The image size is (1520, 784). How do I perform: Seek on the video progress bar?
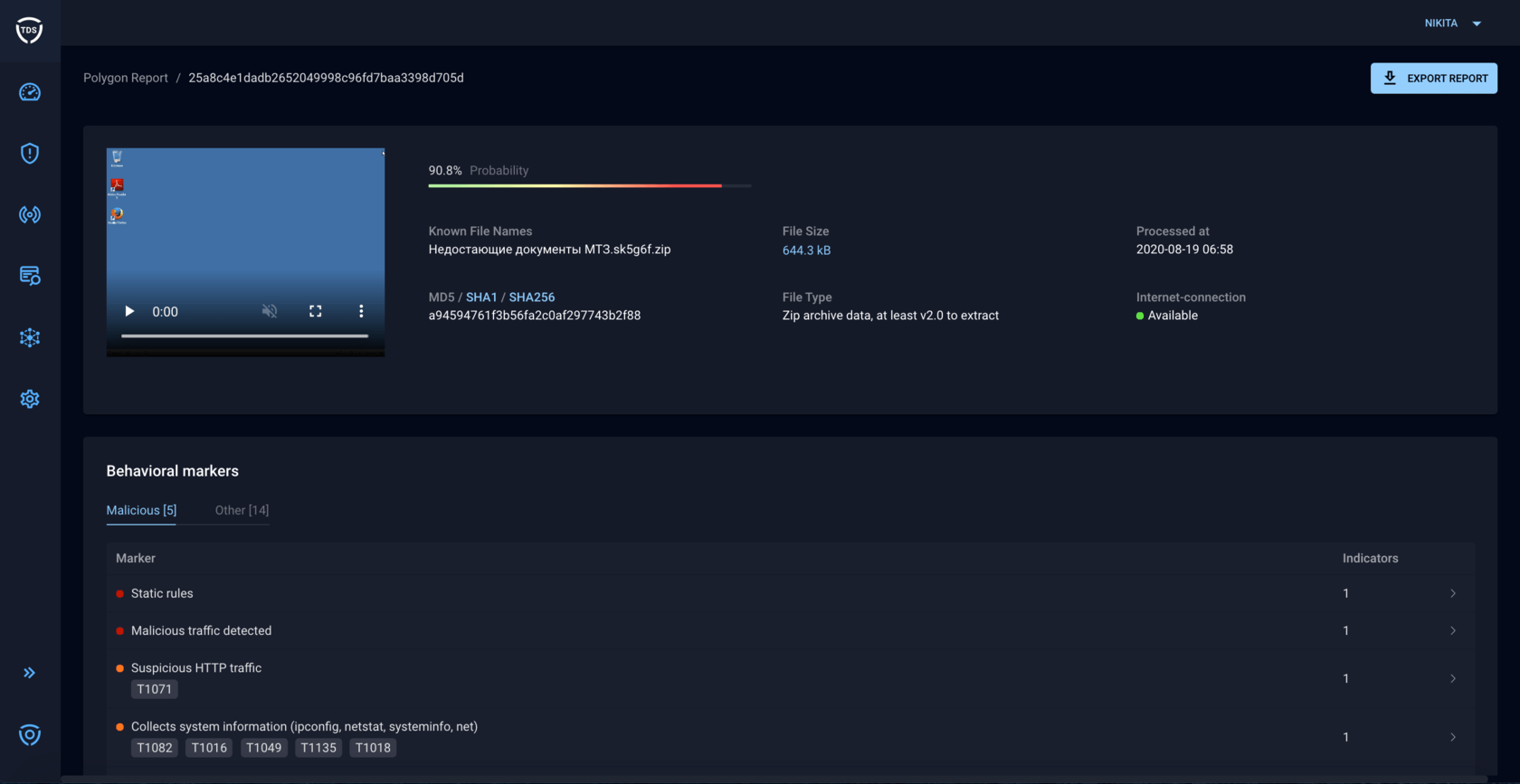[245, 335]
